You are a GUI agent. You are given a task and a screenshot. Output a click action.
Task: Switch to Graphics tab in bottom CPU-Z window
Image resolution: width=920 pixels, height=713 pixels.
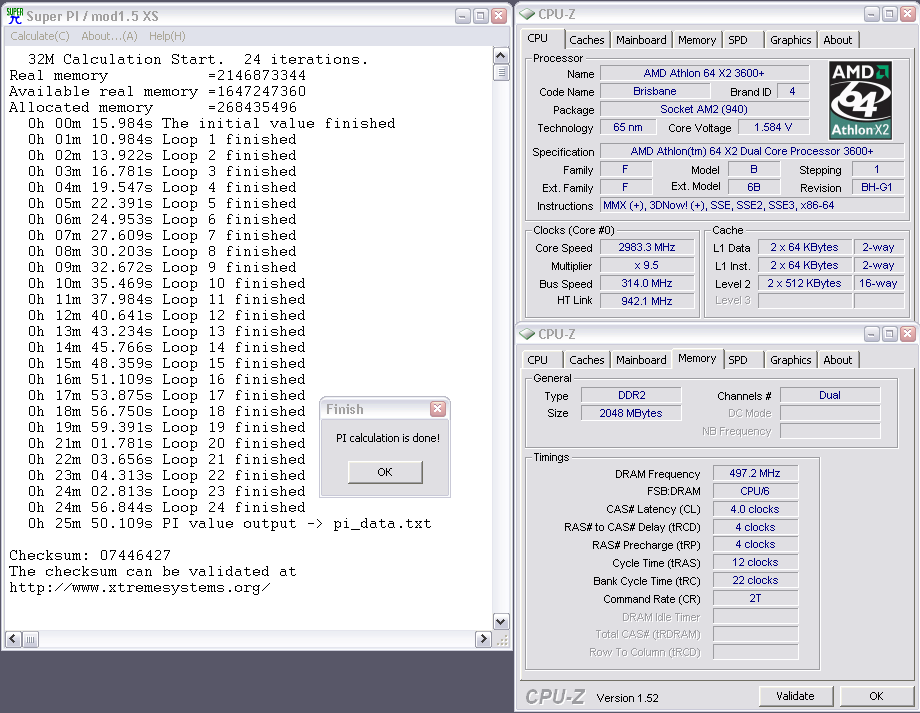click(x=790, y=360)
